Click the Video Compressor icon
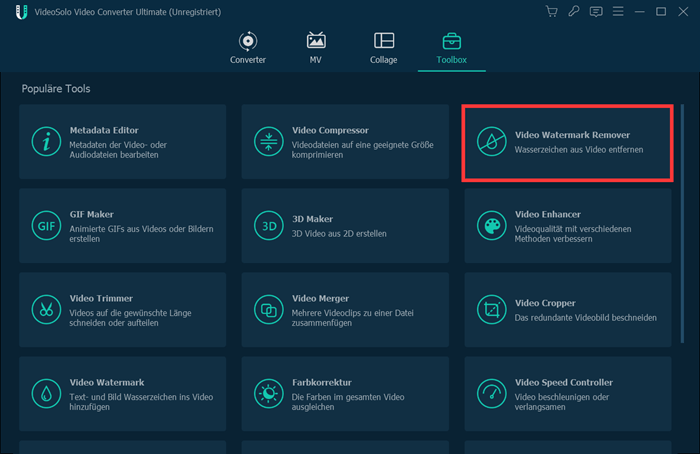The image size is (700, 454). click(x=268, y=142)
